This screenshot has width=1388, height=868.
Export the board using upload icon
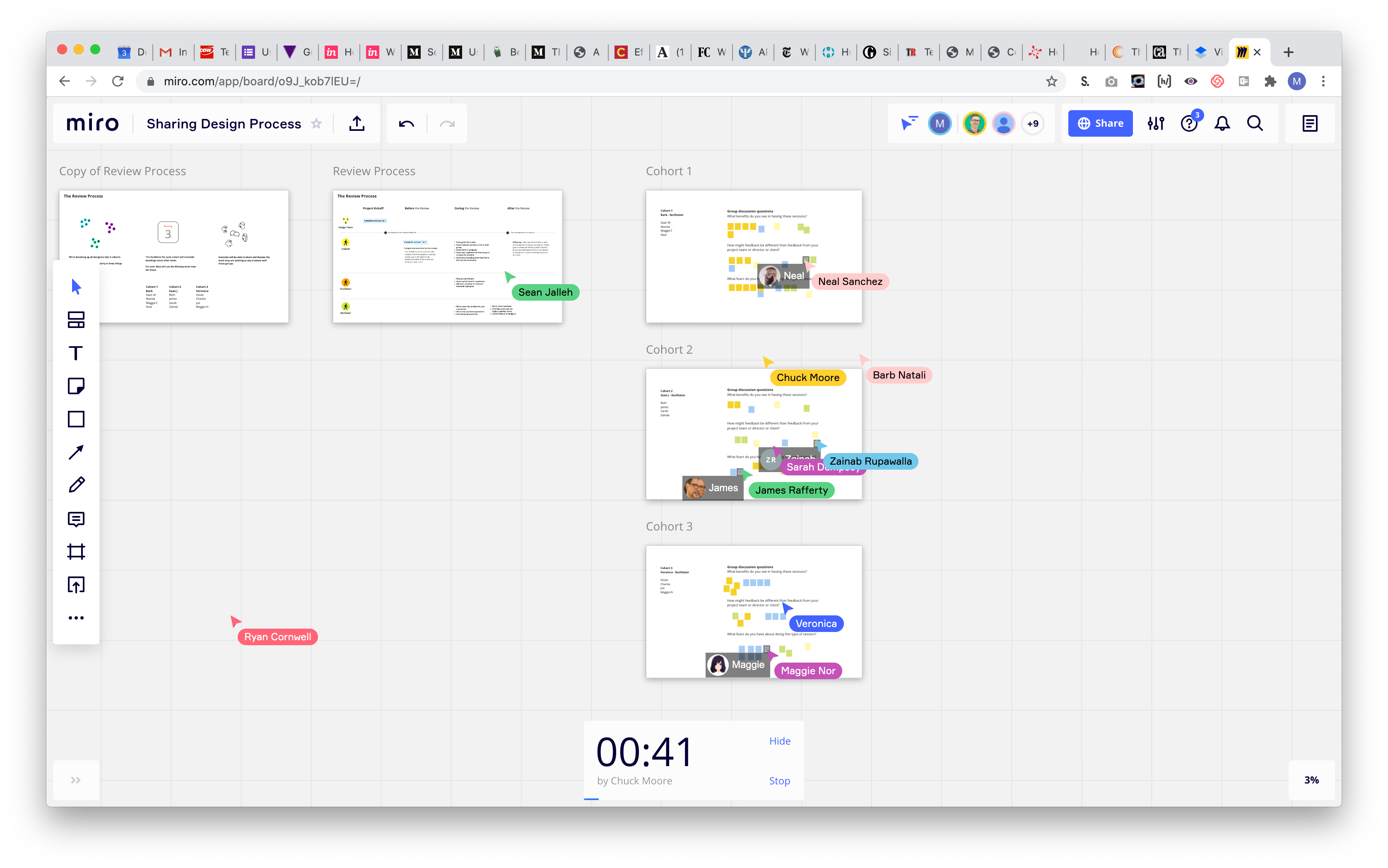click(357, 123)
